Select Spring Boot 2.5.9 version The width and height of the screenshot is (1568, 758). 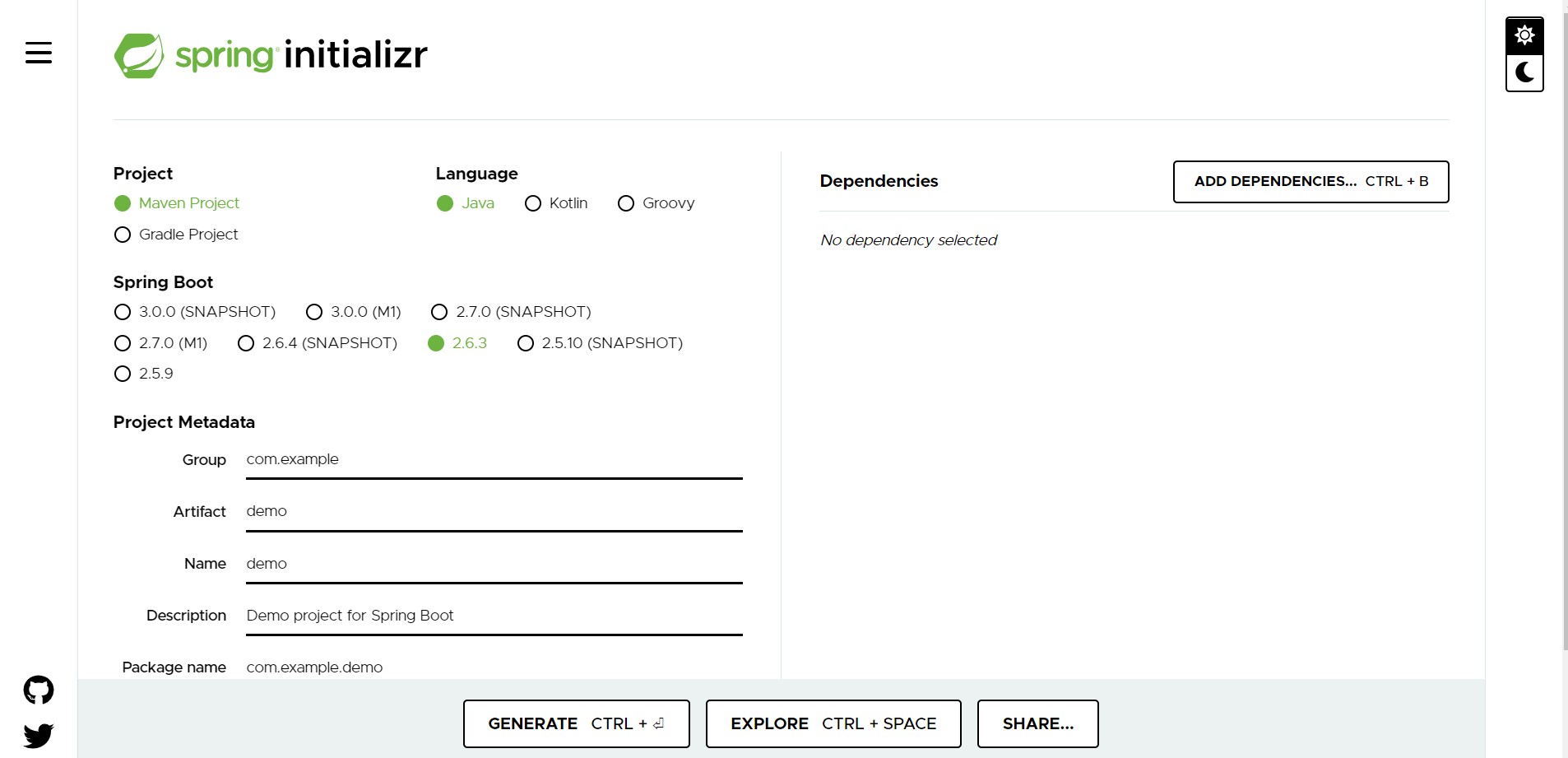144,374
